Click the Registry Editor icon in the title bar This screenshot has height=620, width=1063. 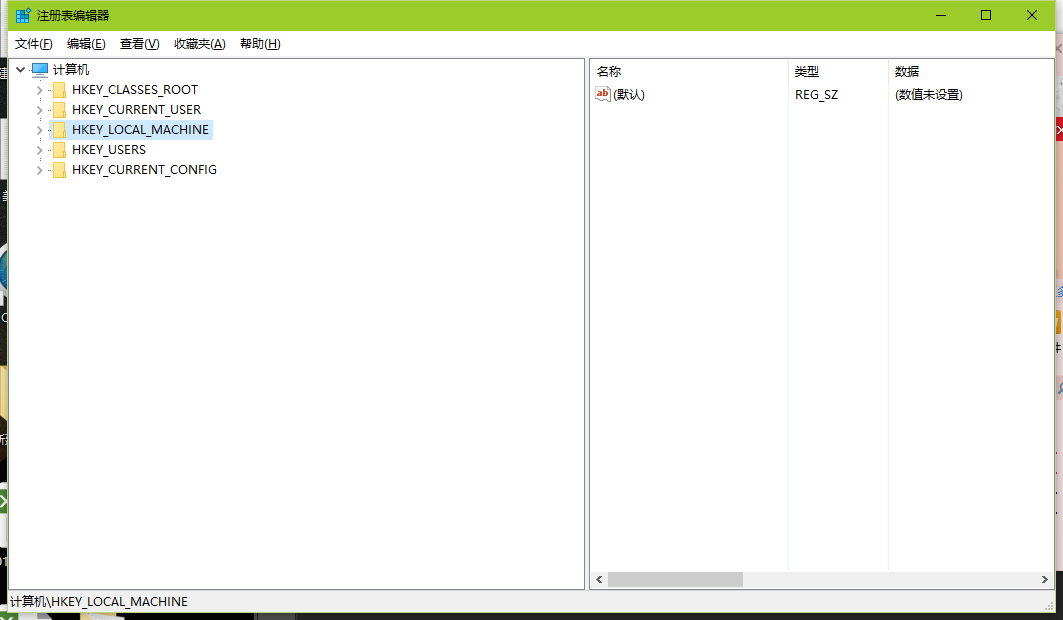tap(18, 14)
